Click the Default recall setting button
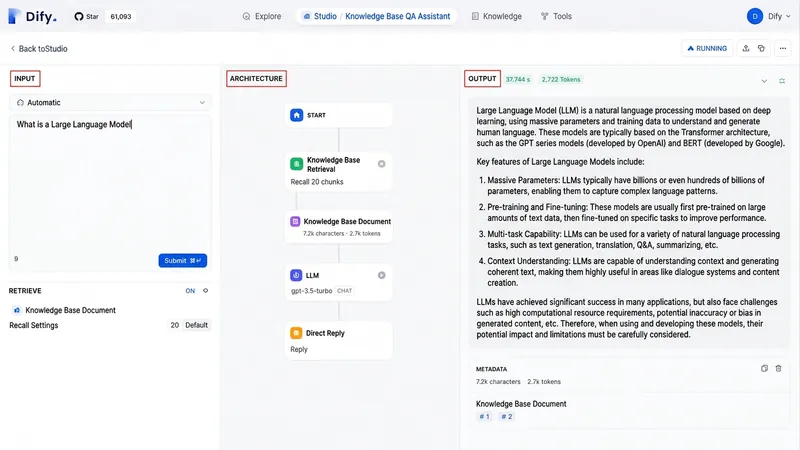The height and width of the screenshot is (450, 800). pos(196,325)
